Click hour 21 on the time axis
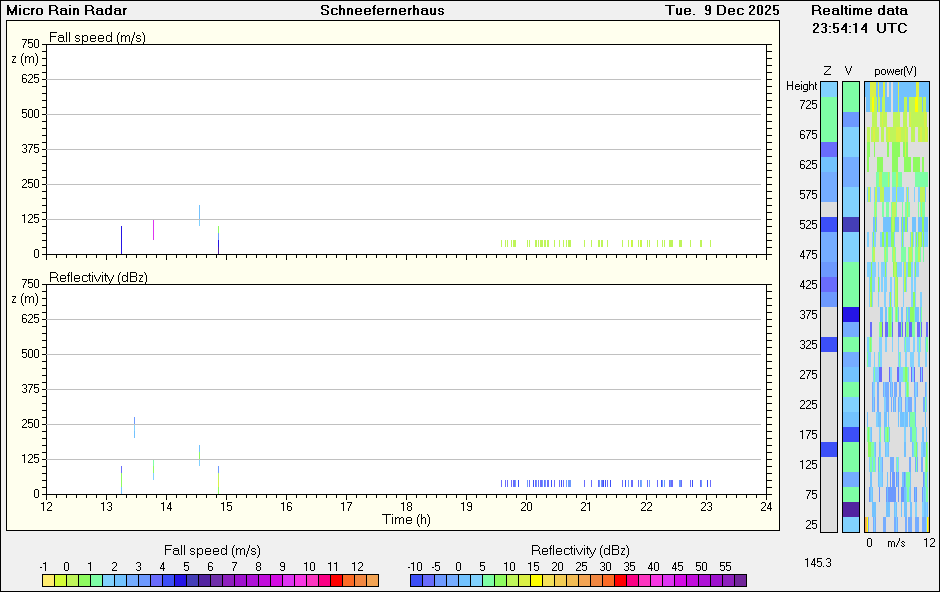 point(587,506)
